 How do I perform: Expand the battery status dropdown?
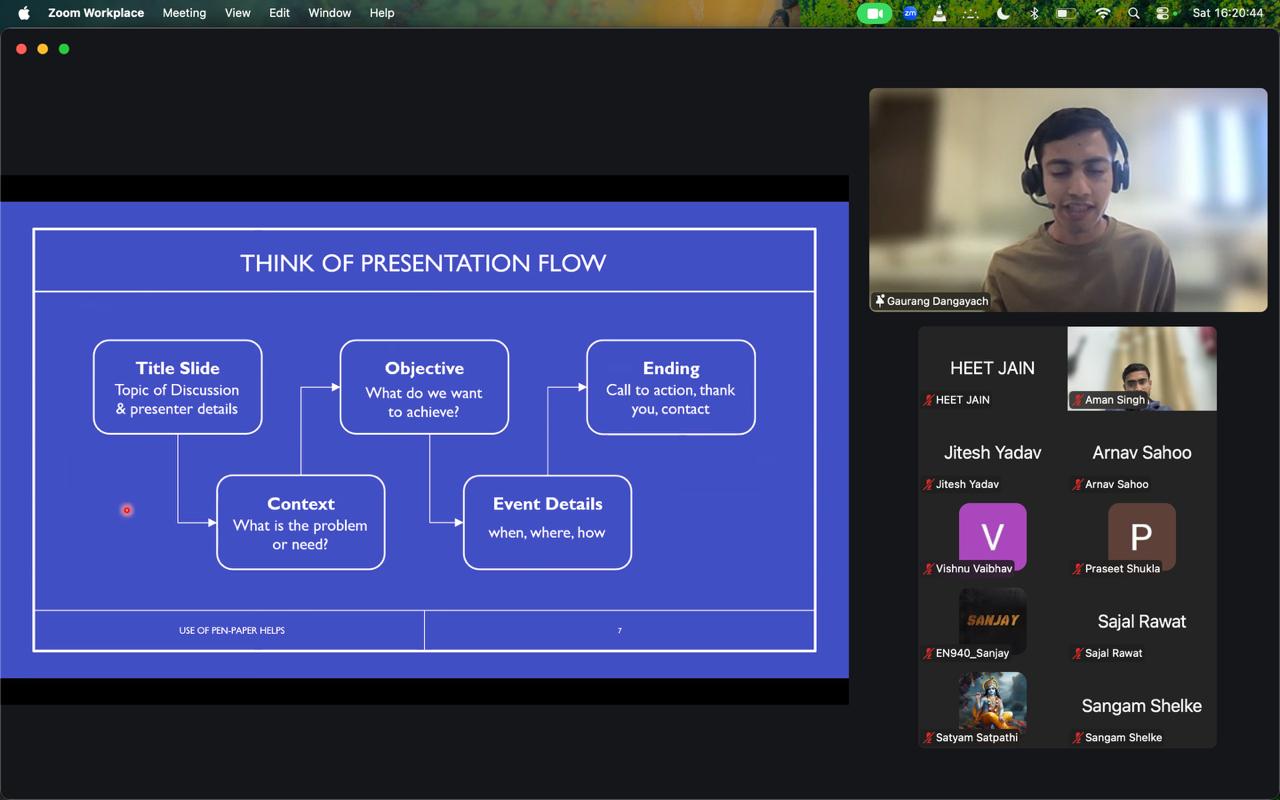point(1066,13)
